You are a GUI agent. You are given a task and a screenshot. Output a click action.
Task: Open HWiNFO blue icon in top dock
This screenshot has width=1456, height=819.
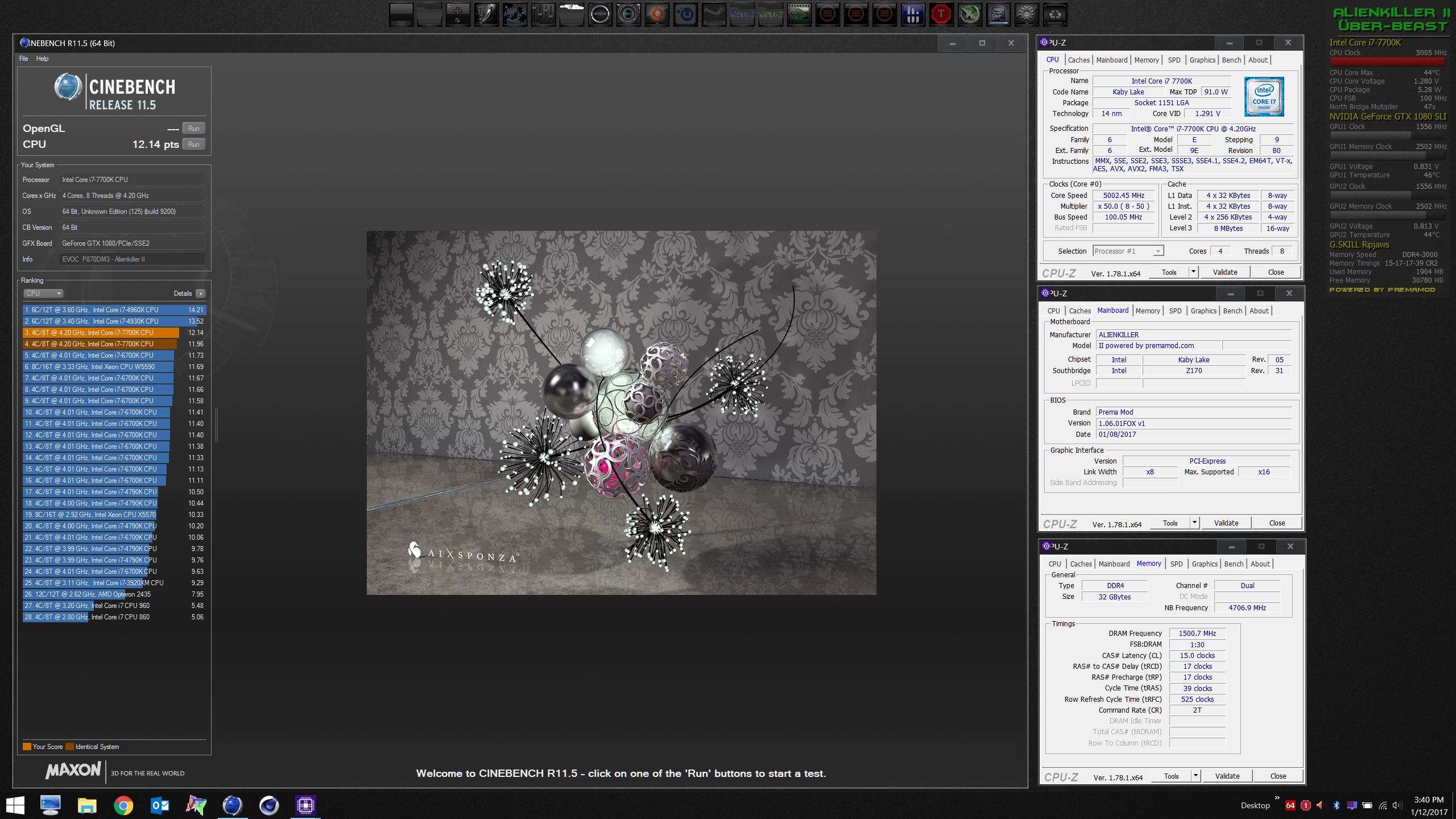(x=913, y=14)
